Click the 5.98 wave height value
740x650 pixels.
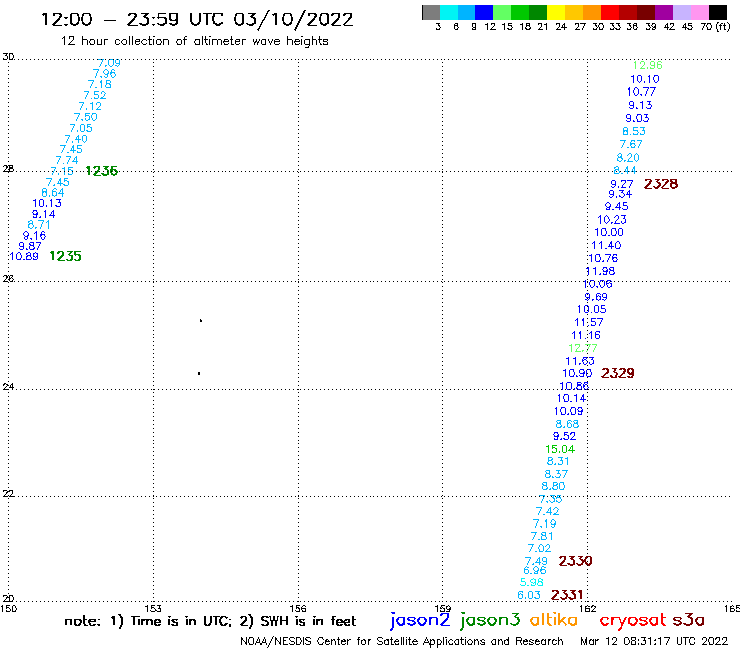click(531, 582)
